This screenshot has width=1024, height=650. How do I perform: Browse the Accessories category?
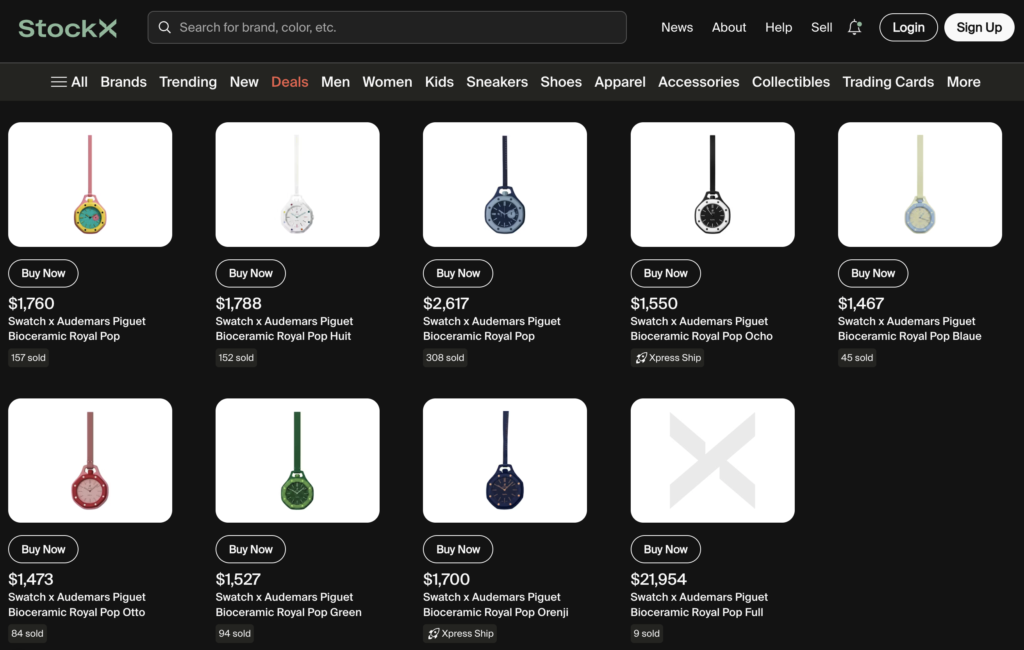pyautogui.click(x=699, y=82)
